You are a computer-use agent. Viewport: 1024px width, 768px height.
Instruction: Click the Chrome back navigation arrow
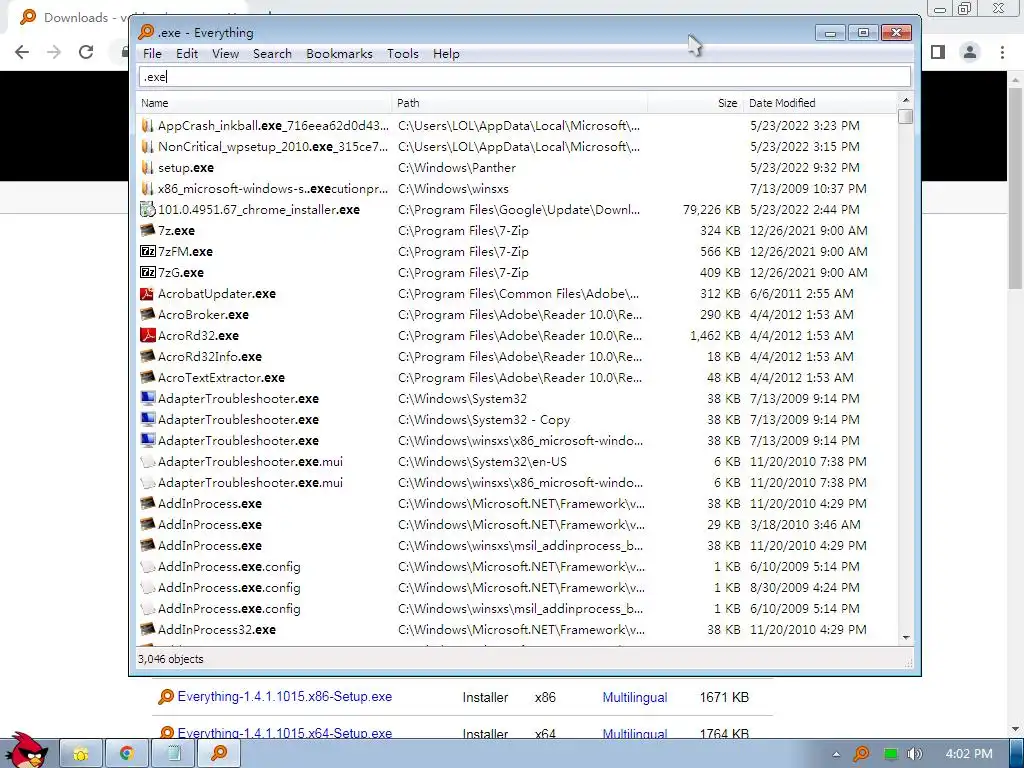click(x=22, y=52)
